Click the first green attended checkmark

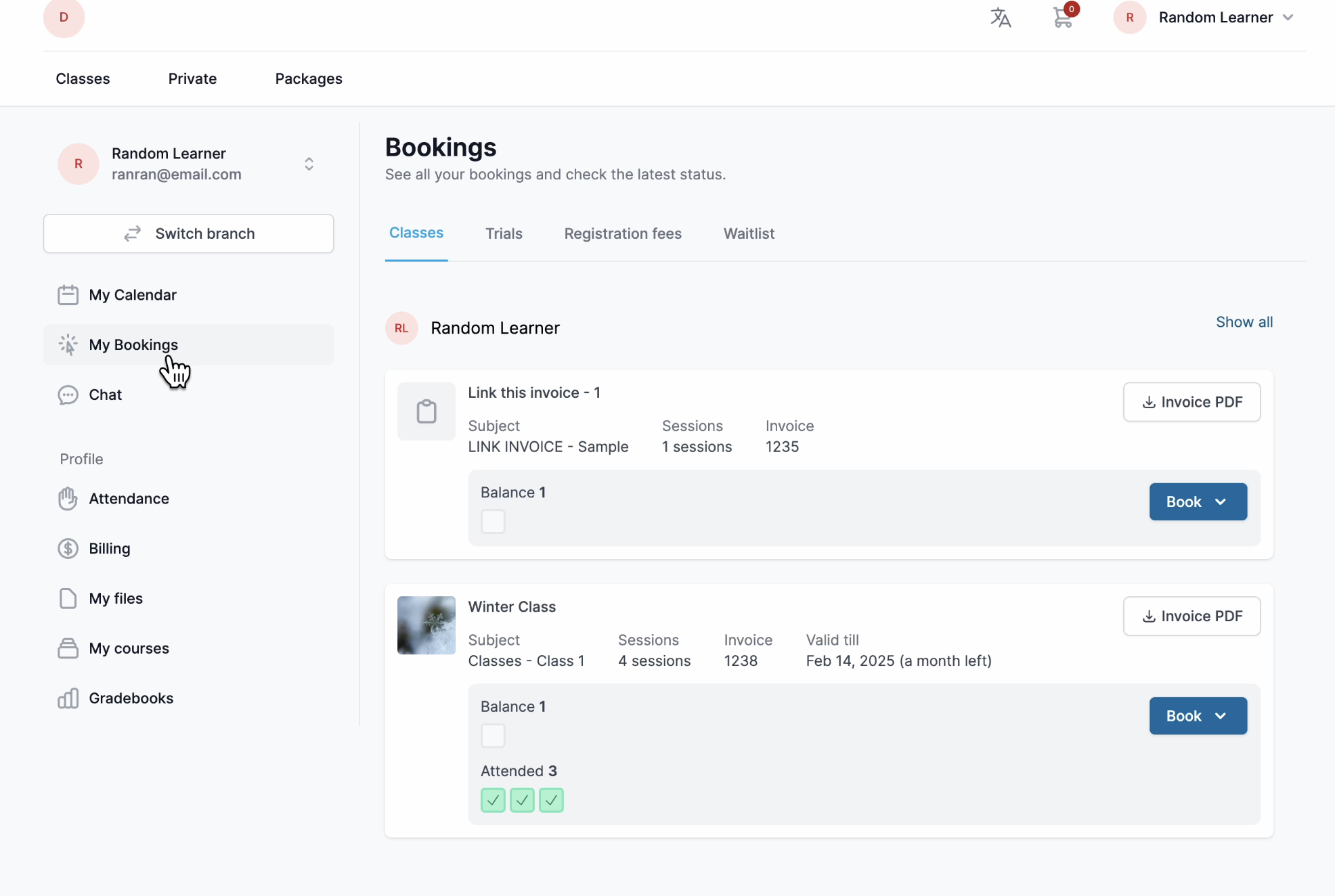click(493, 801)
